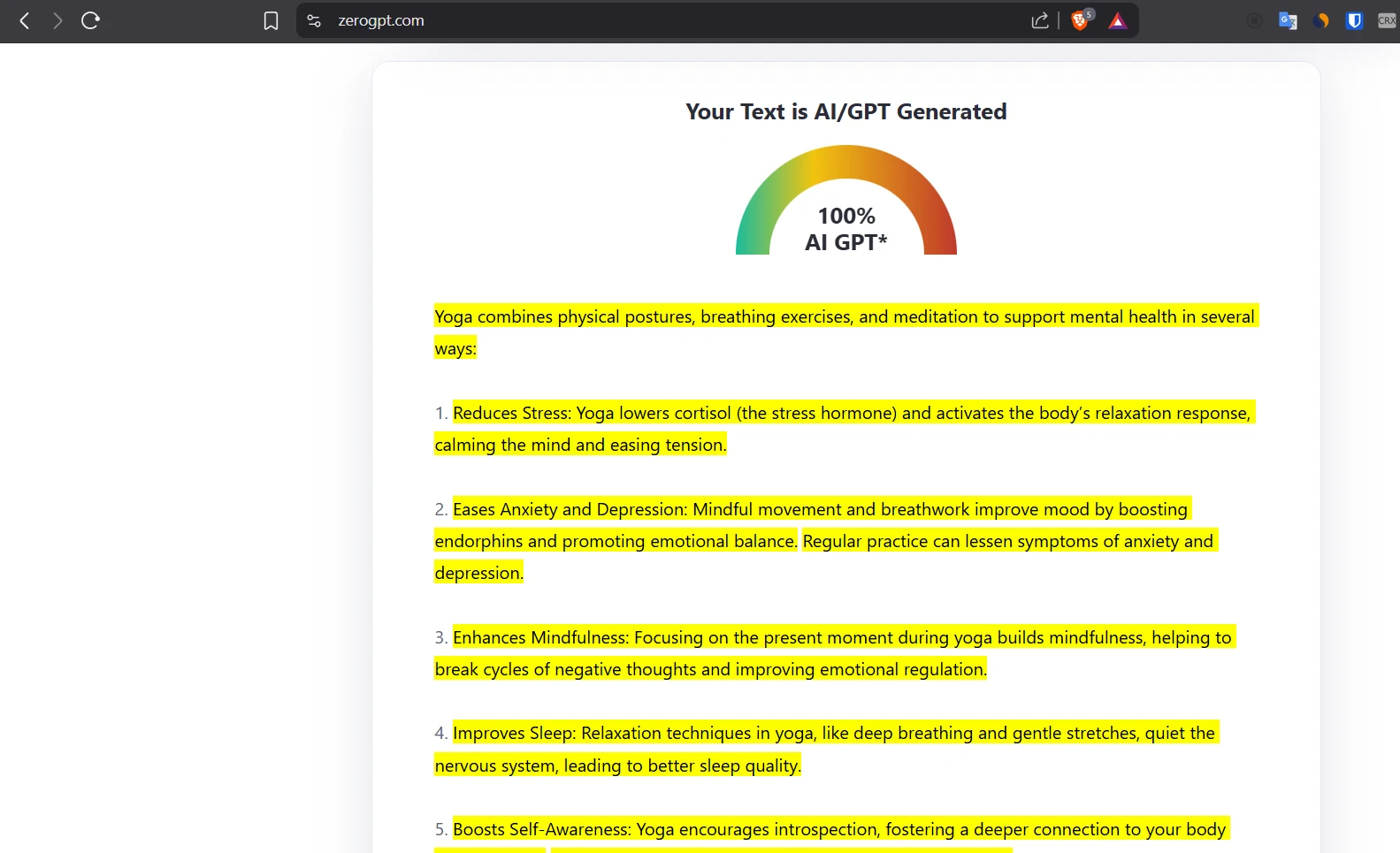Click the 'Boosts Self-Awareness' list item
Viewport: 1400px width, 853px height.
coord(832,834)
